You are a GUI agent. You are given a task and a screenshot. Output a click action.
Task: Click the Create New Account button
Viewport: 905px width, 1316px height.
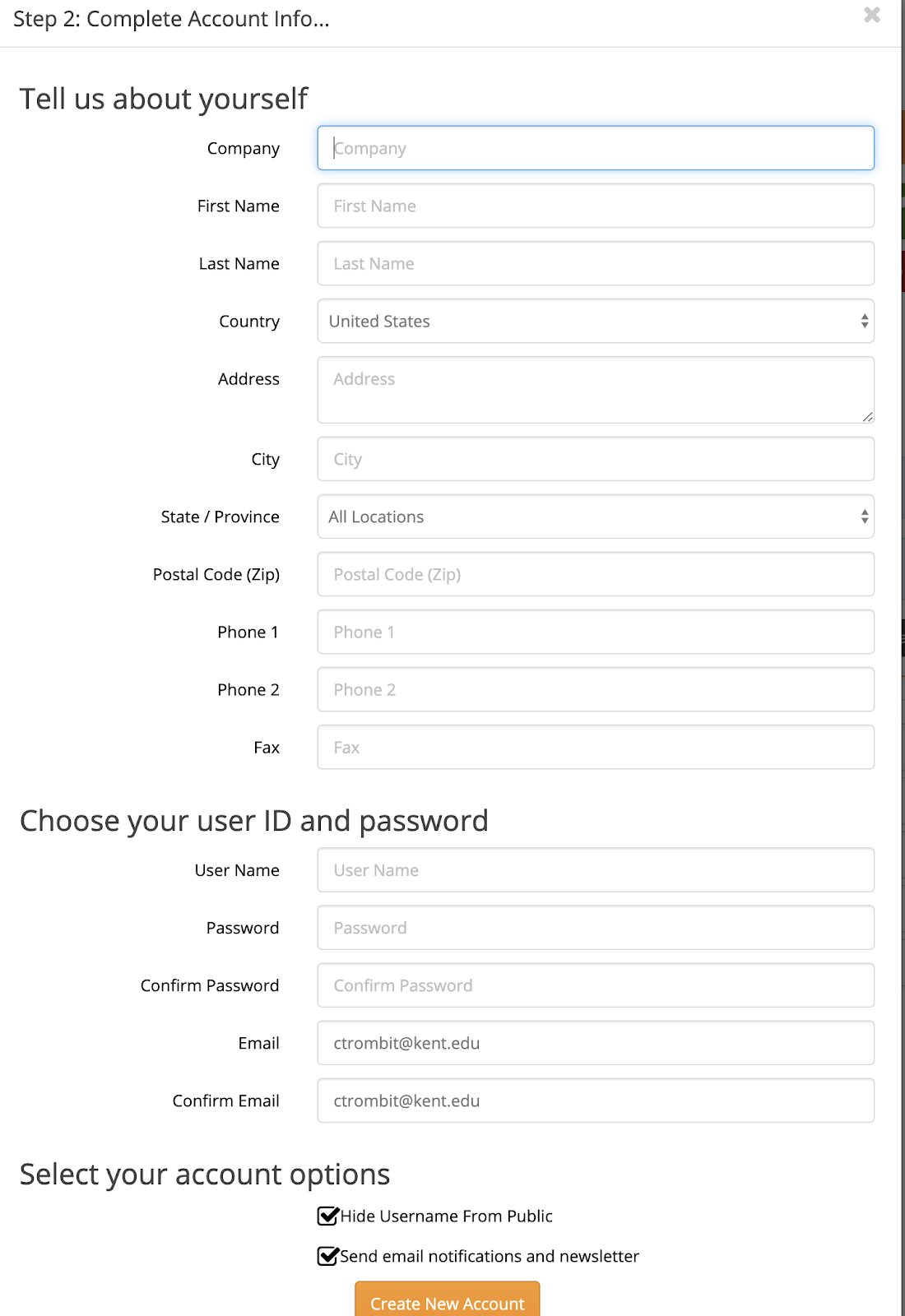(x=448, y=1302)
